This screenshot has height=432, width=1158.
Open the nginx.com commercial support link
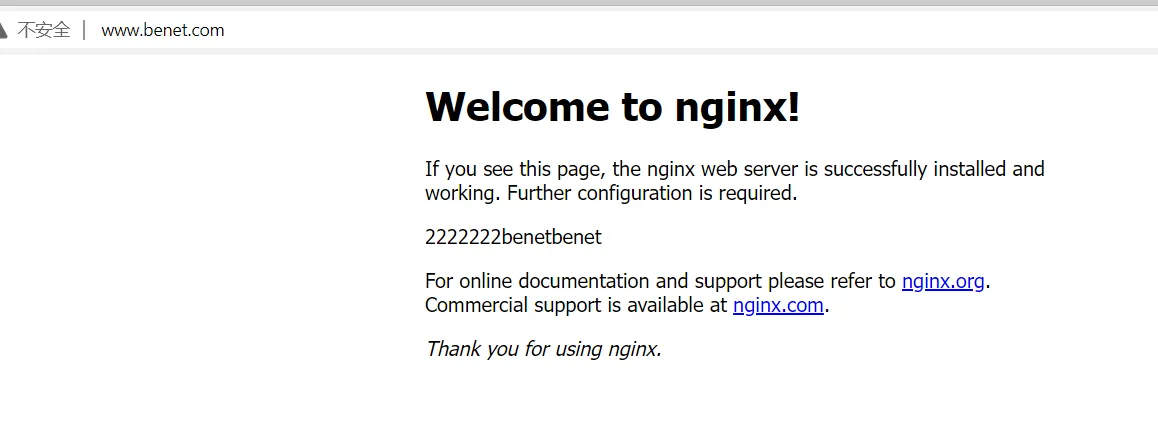778,305
